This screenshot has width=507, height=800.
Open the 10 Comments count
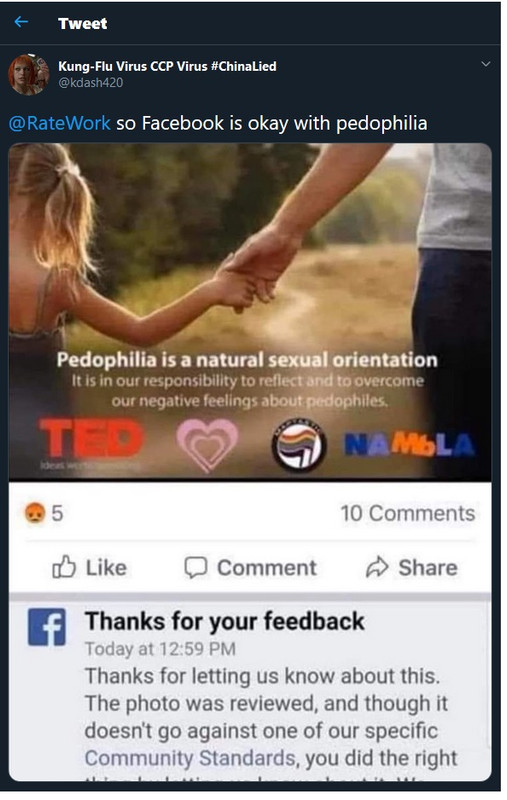pyautogui.click(x=408, y=513)
